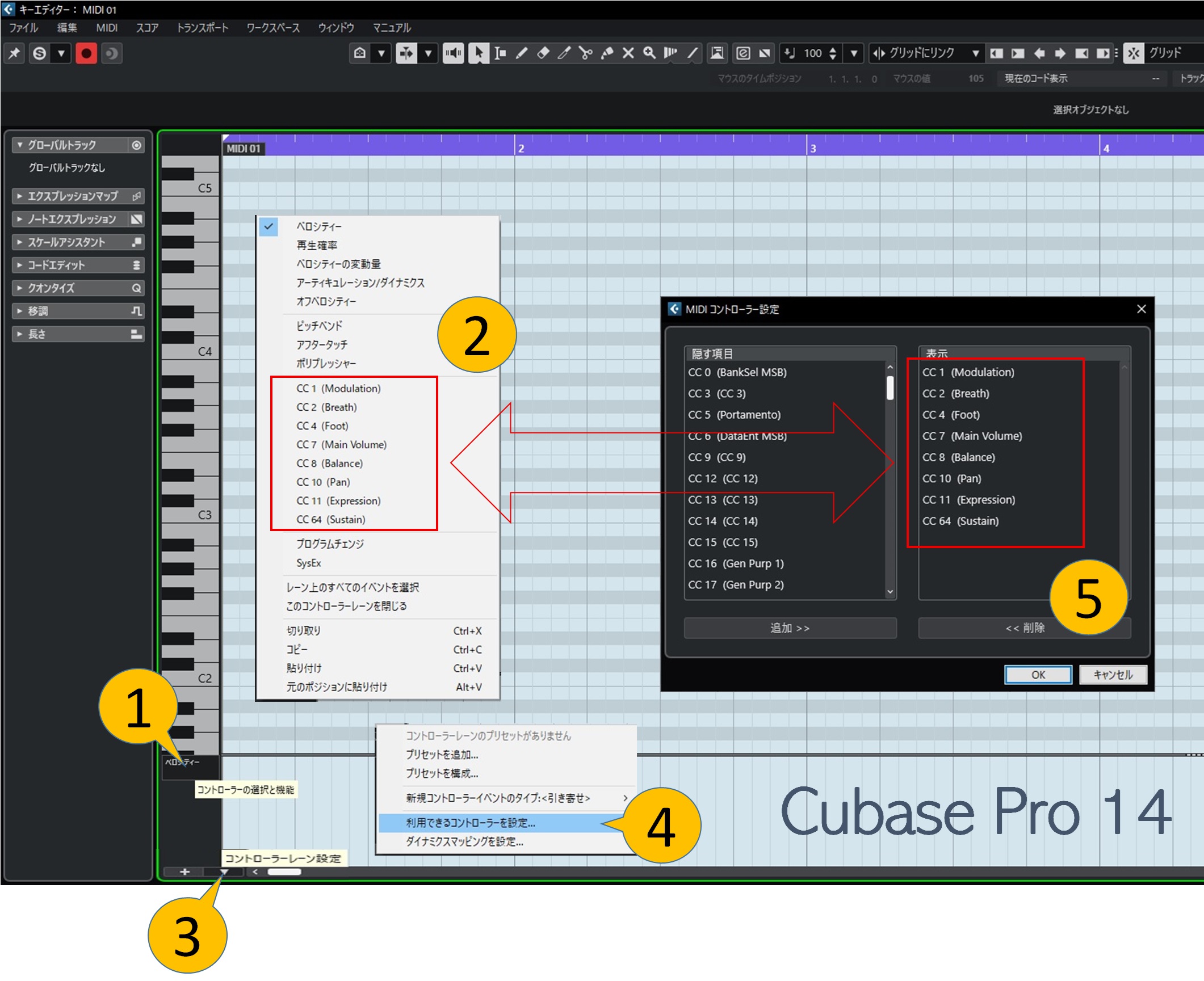Select the Range Selection tool
The image size is (1204, 981).
(500, 53)
